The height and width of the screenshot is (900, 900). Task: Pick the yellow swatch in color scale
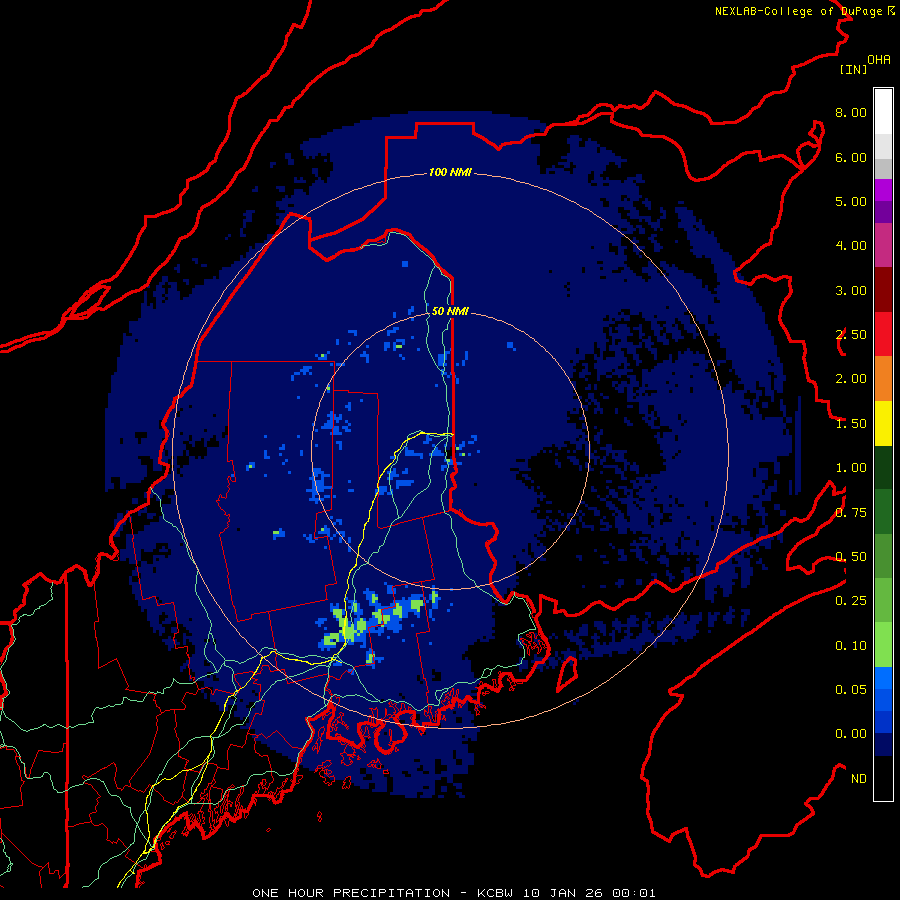click(x=883, y=423)
